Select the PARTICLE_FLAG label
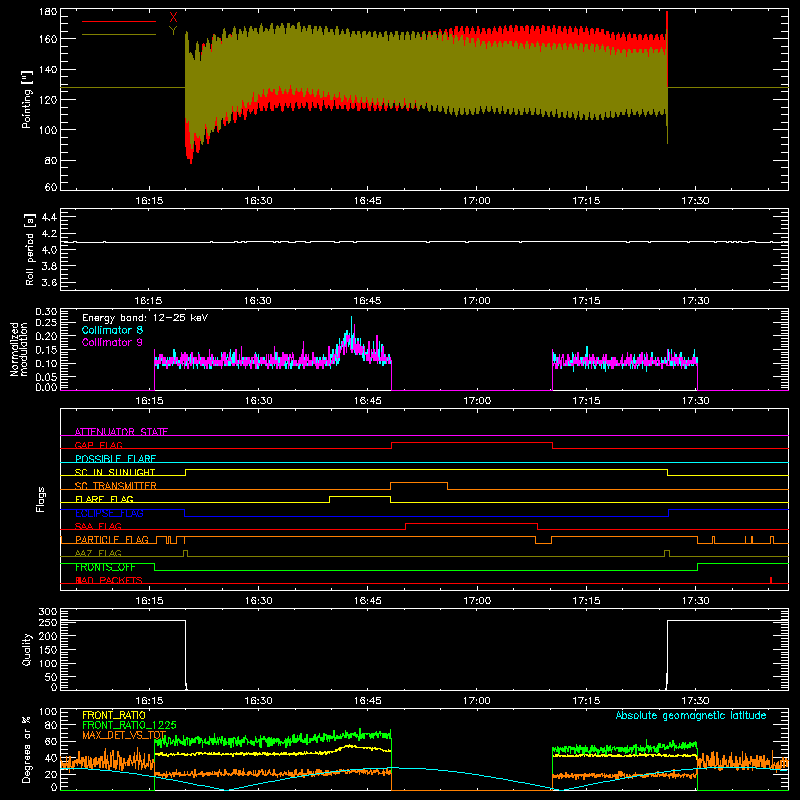 coord(112,540)
